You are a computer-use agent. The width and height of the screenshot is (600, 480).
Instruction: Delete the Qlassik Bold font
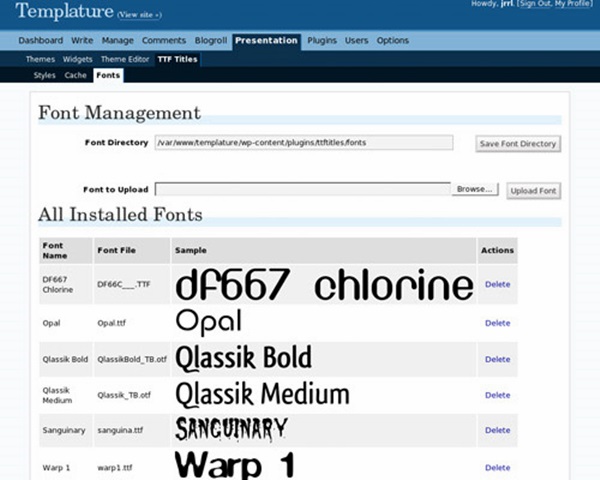point(497,359)
